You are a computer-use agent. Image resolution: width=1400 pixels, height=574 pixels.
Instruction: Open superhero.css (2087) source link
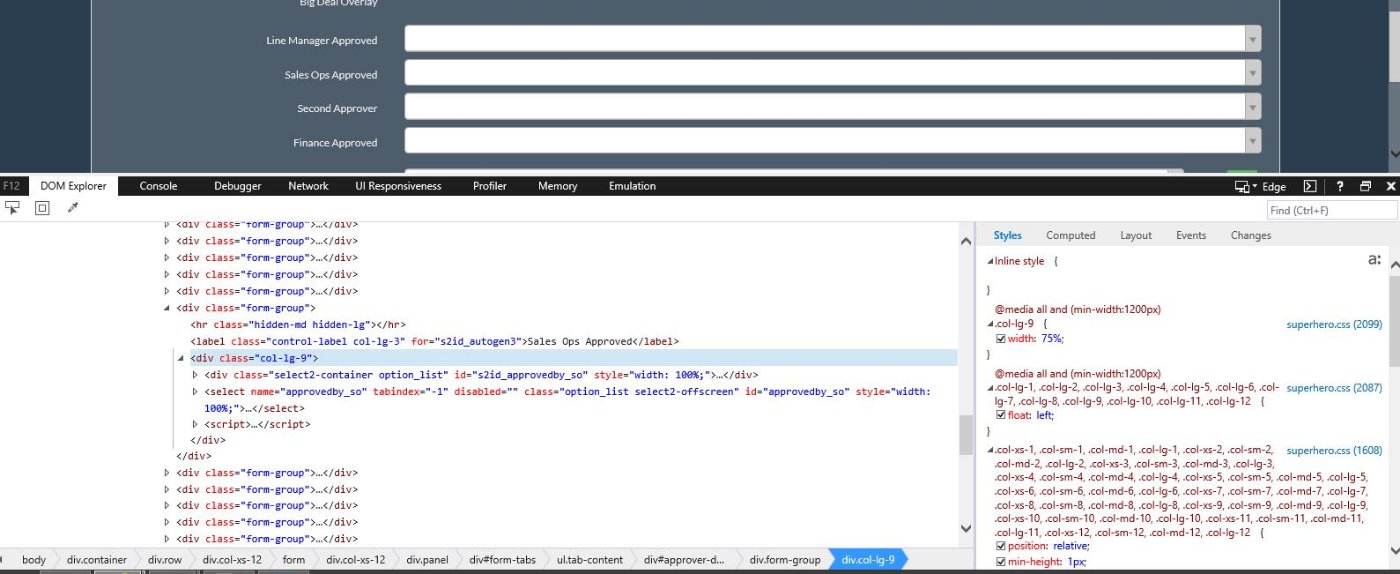[1334, 387]
